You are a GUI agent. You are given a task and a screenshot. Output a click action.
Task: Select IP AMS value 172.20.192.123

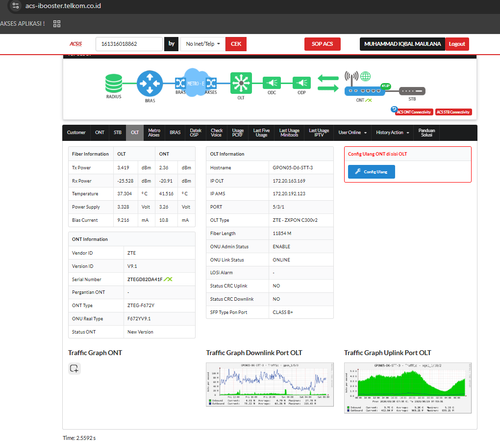pos(289,194)
